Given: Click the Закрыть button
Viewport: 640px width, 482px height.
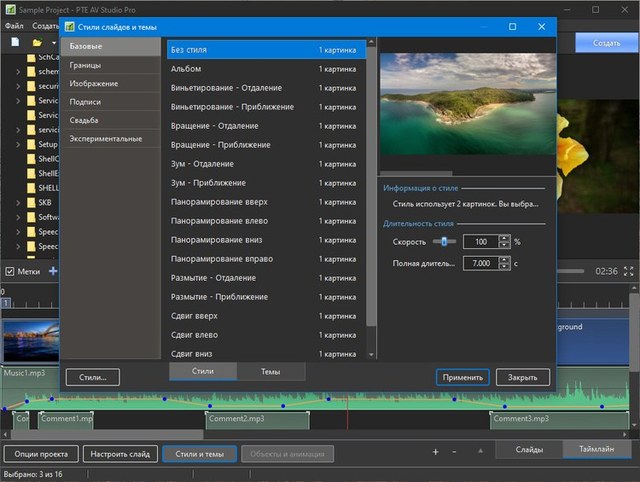Looking at the screenshot, I should tap(522, 377).
